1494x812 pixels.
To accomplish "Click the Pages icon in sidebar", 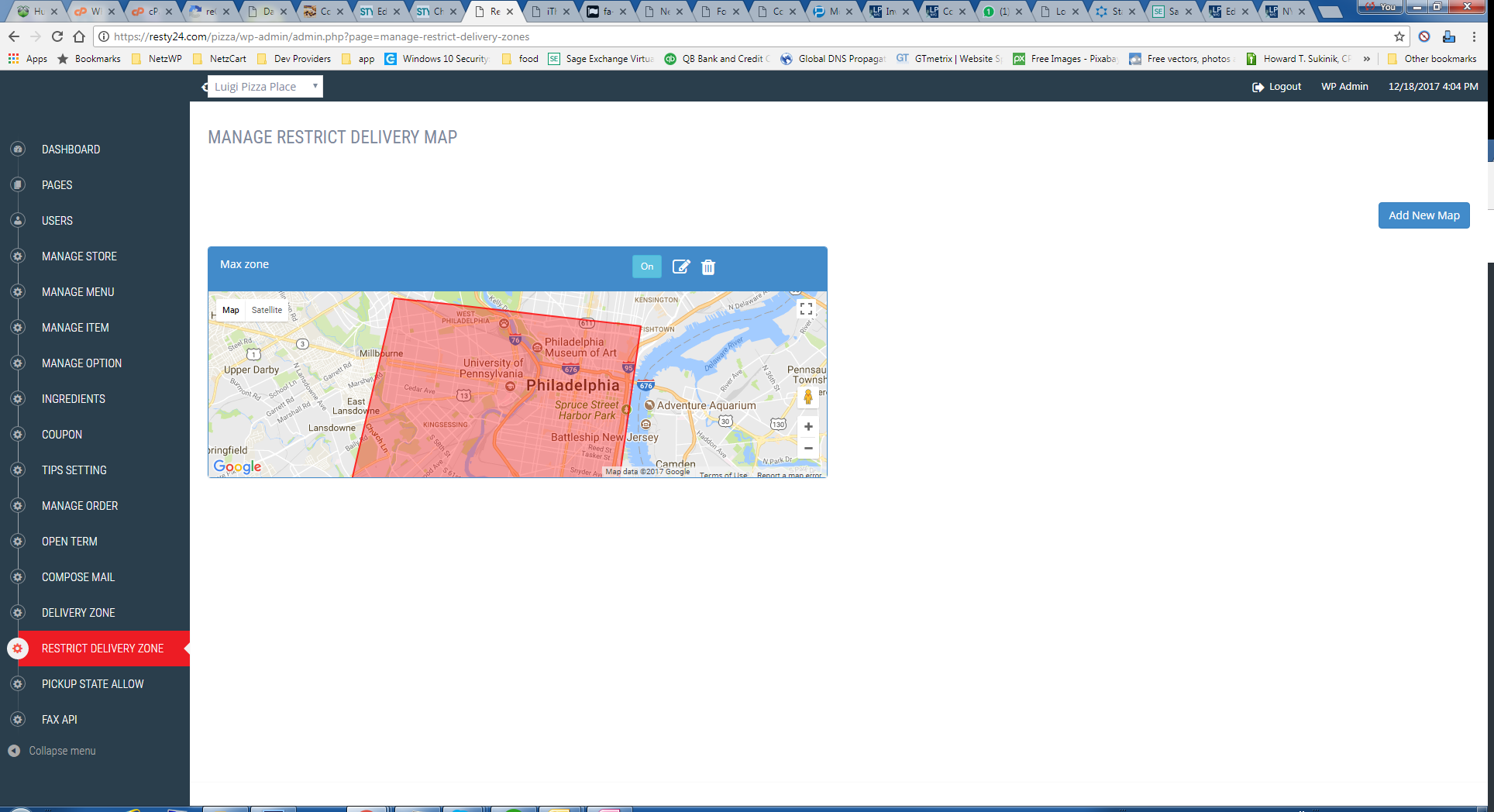I will [18, 184].
